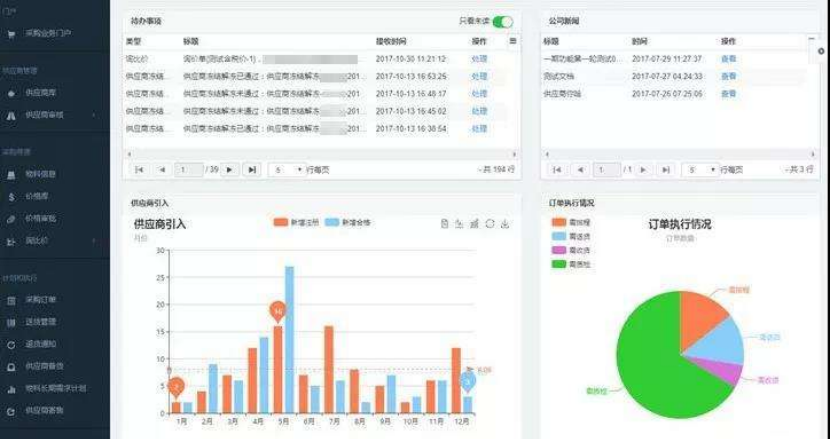Open the 待办事项 table column menu icon
This screenshot has width=830, height=439.
click(x=513, y=41)
